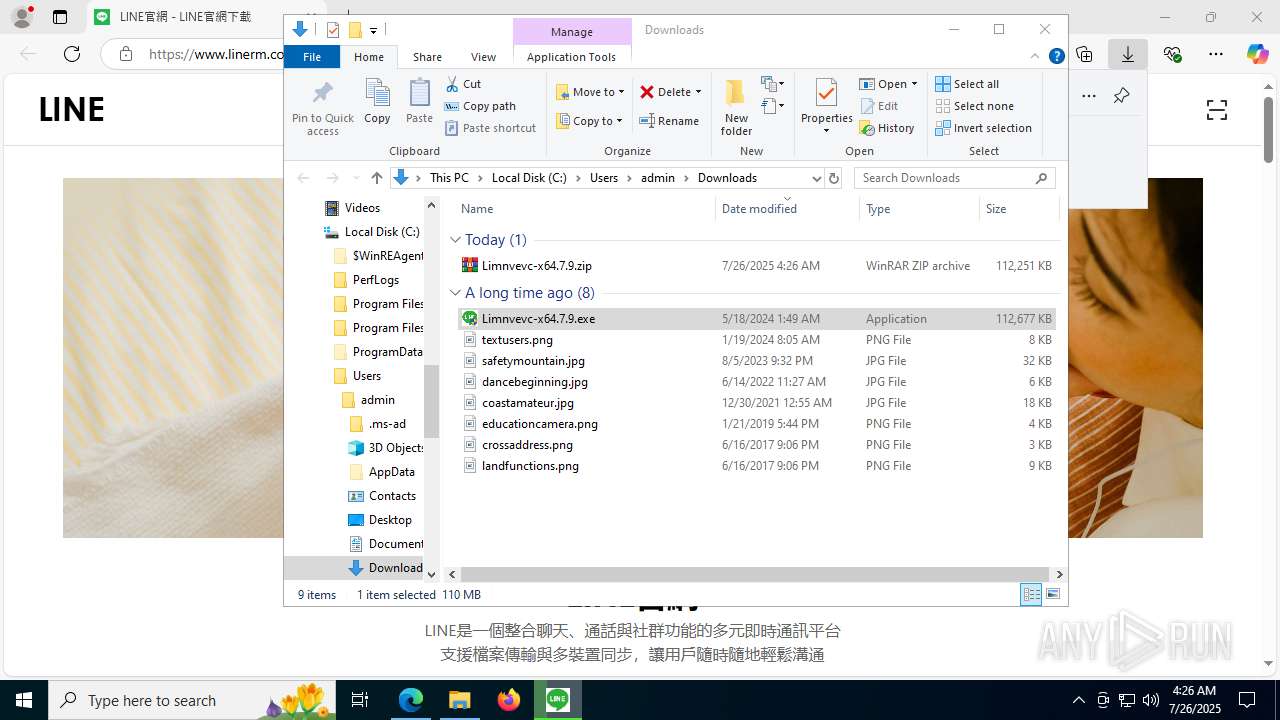Click This PC in breadcrumb
1280x720 pixels.
click(x=449, y=178)
